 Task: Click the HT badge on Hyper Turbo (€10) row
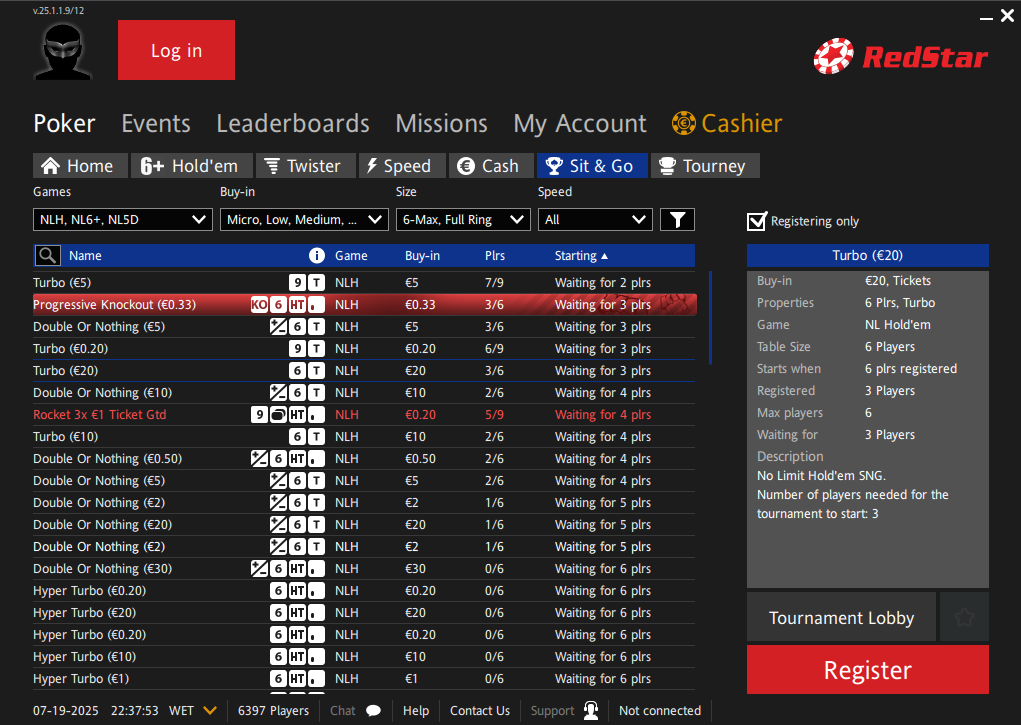click(298, 657)
